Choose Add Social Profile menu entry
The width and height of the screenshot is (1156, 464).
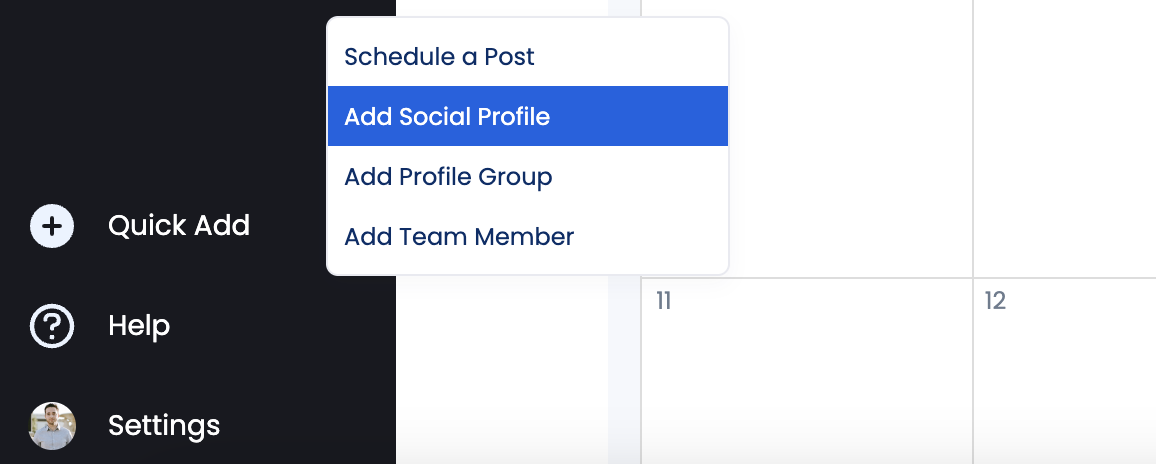[x=447, y=117]
